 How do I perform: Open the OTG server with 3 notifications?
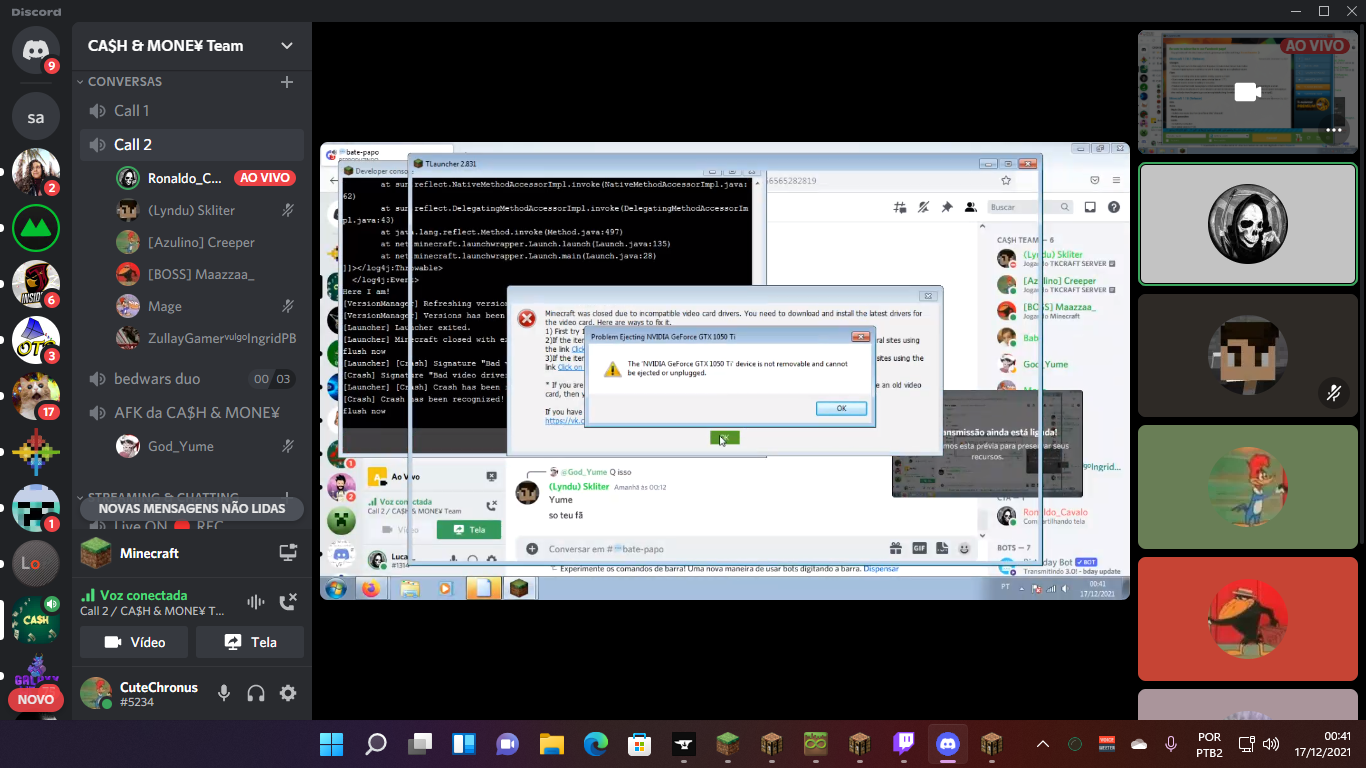(36, 341)
